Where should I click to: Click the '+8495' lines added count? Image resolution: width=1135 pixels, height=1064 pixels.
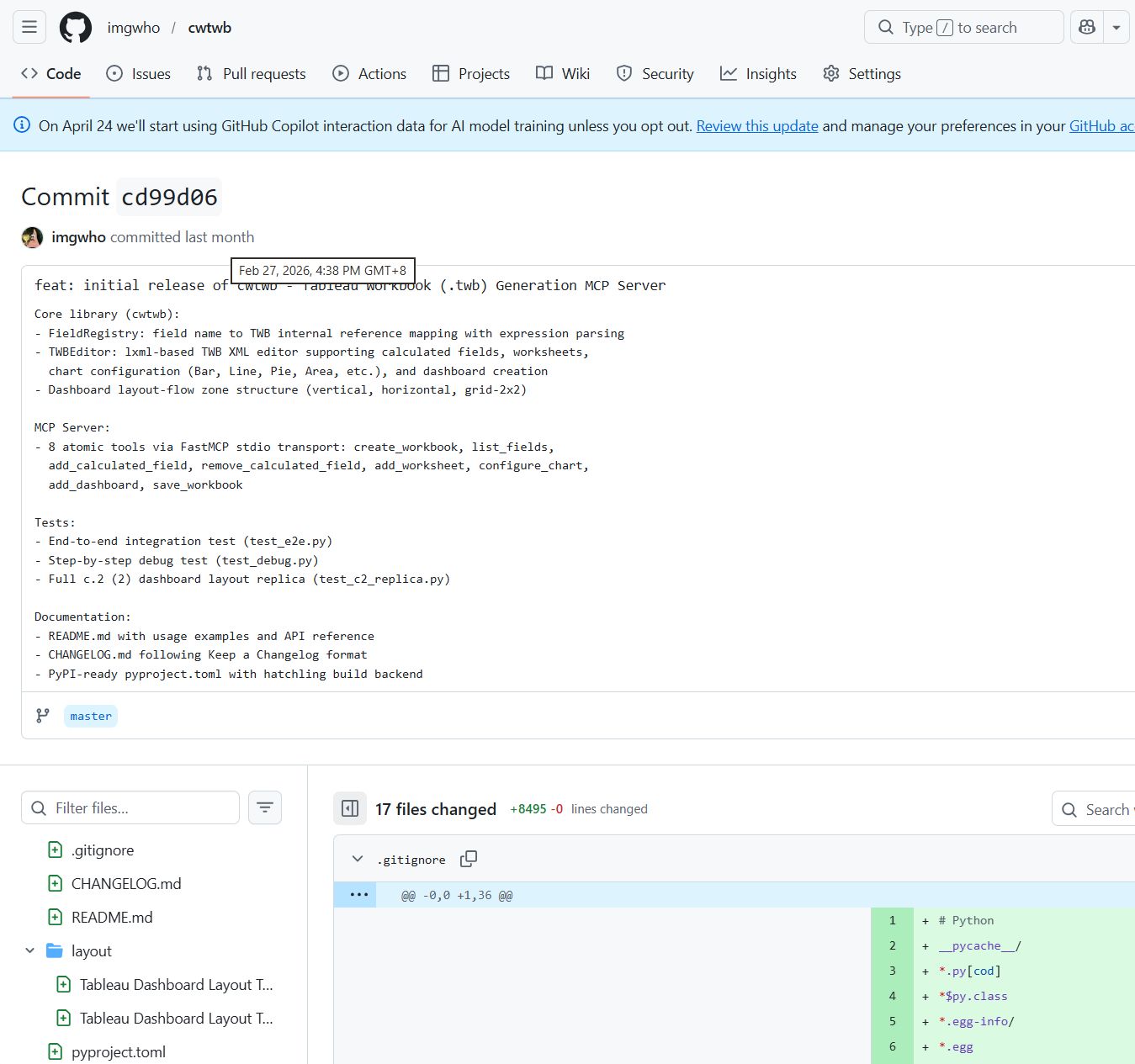click(x=528, y=809)
